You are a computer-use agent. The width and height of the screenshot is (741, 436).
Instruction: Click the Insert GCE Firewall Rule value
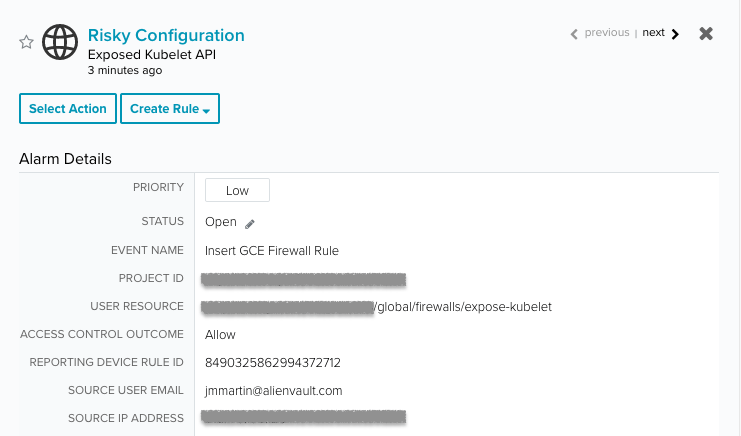tap(272, 250)
